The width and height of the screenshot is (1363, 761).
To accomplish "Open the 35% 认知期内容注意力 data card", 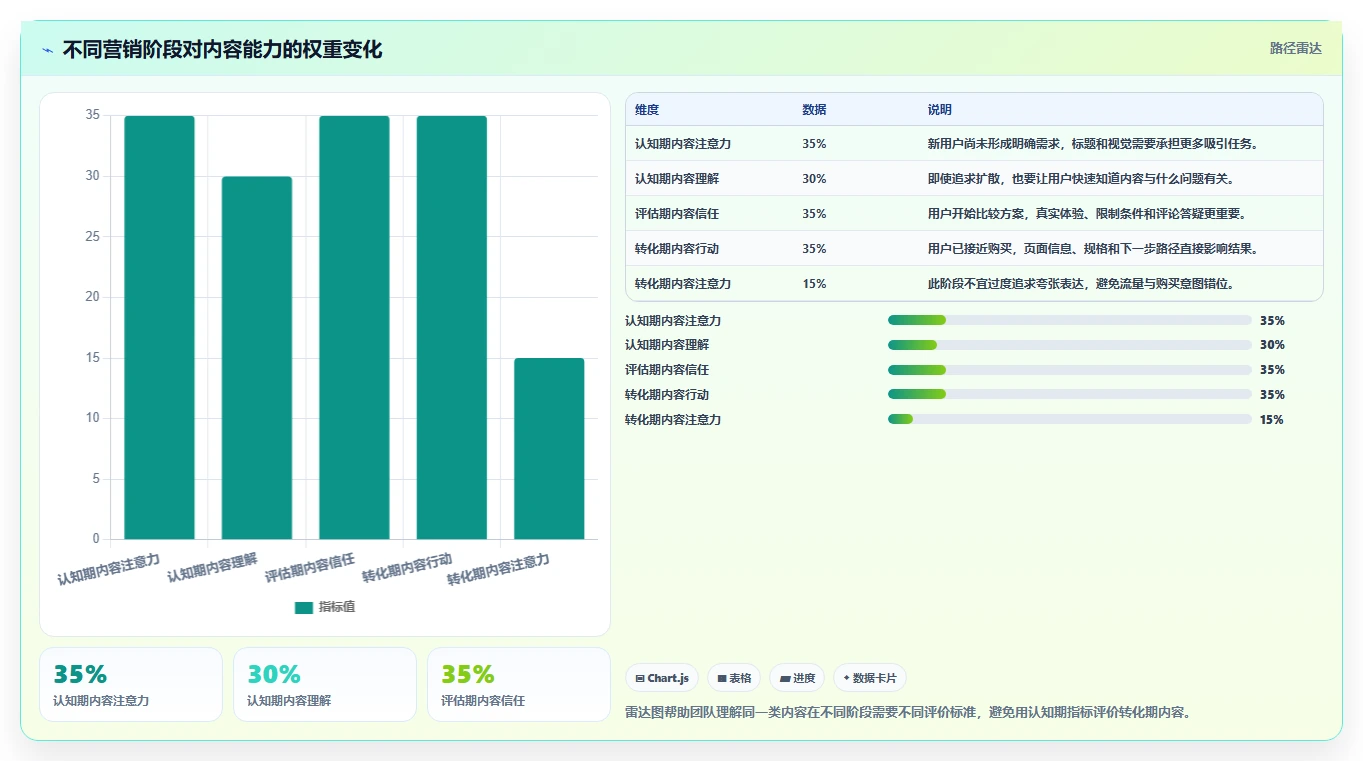I will coord(131,684).
